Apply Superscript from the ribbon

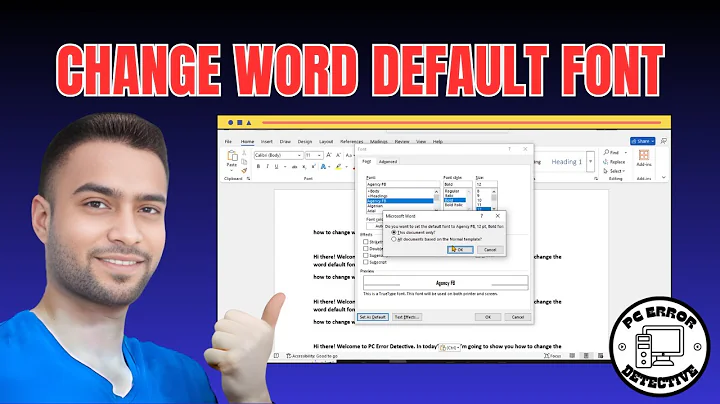coord(313,167)
